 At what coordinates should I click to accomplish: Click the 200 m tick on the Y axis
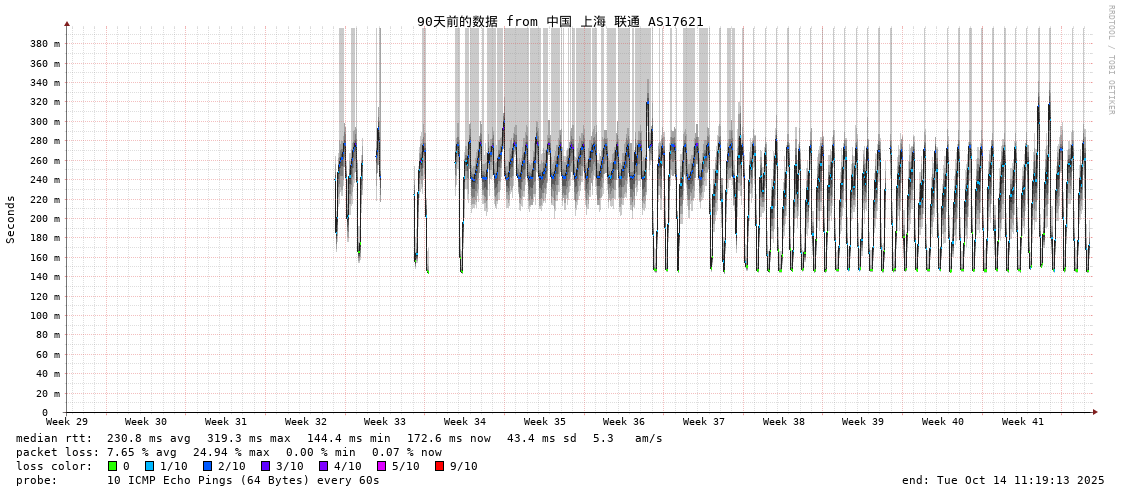tap(45, 218)
